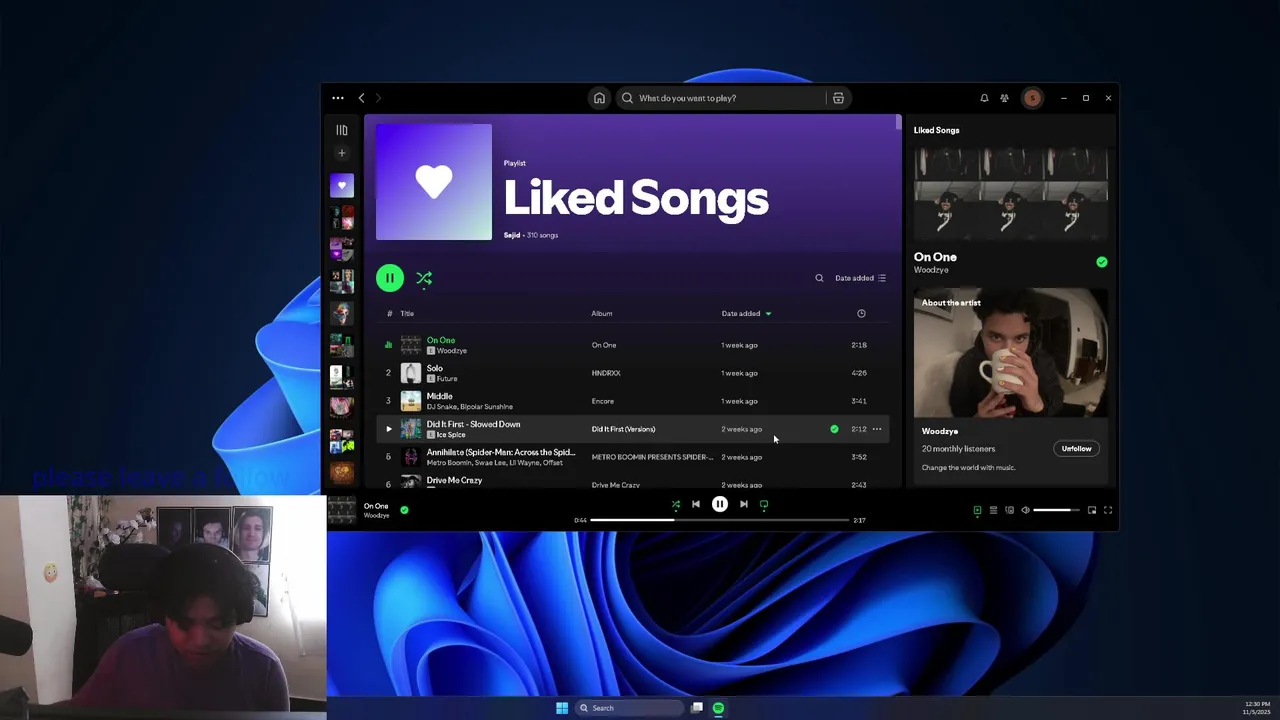Open 'On One' title in Now Playing panel
The height and width of the screenshot is (720, 1280).
(936, 257)
